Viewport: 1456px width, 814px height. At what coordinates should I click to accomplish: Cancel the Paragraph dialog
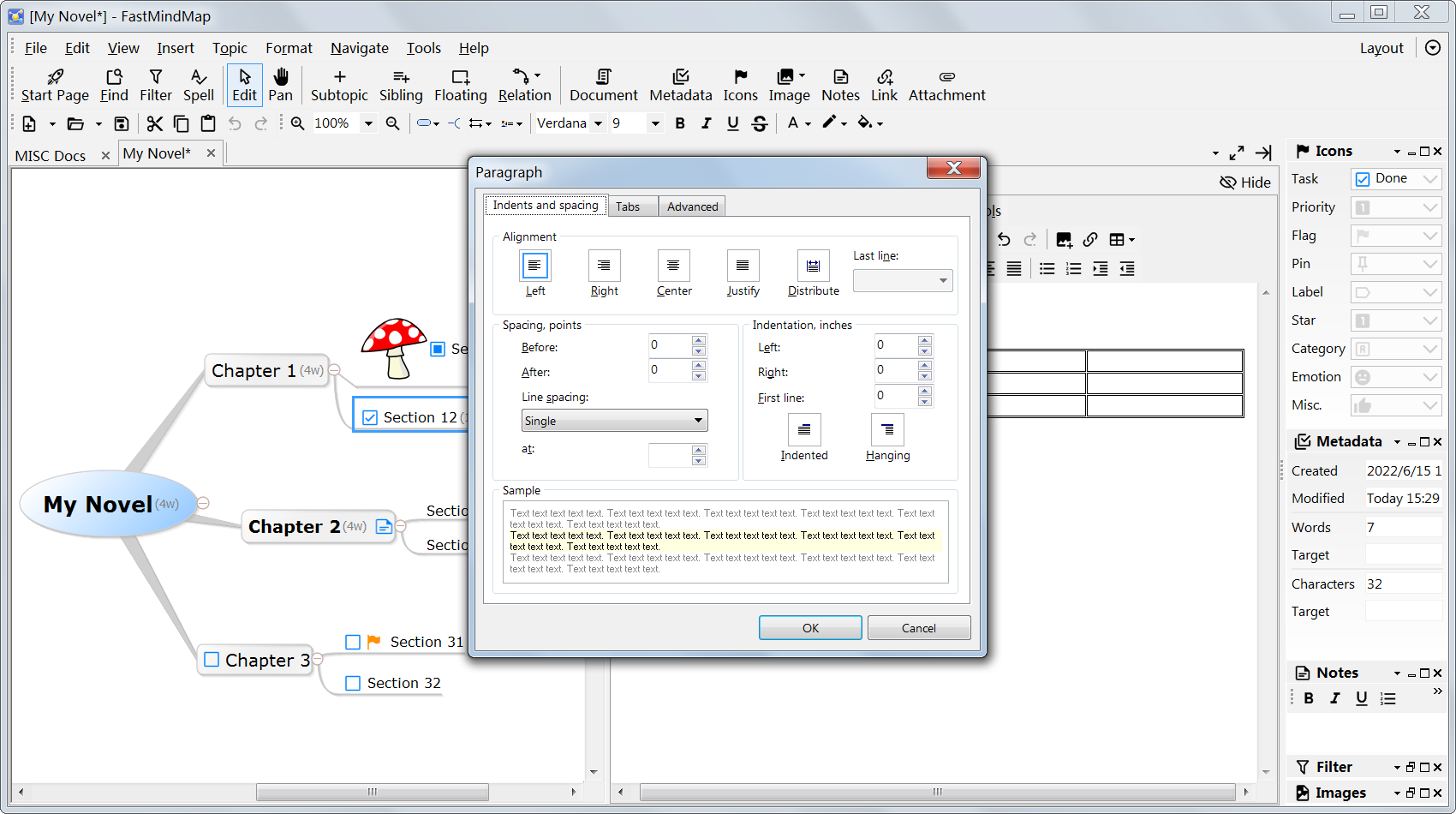point(919,628)
